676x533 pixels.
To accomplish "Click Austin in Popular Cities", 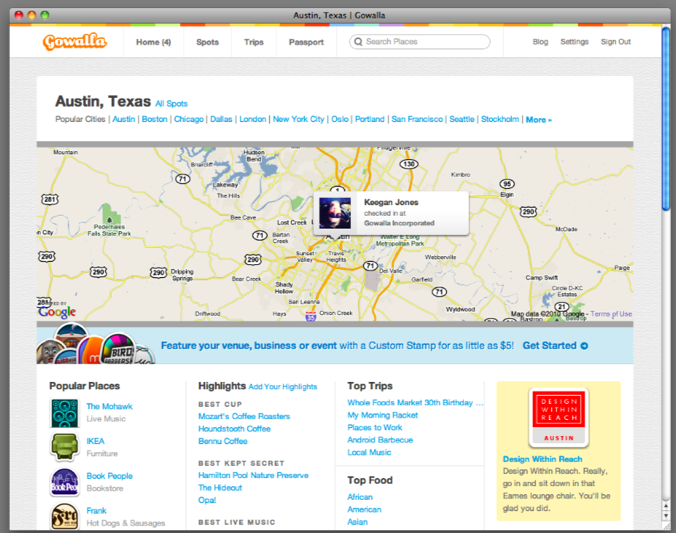I will 124,119.
